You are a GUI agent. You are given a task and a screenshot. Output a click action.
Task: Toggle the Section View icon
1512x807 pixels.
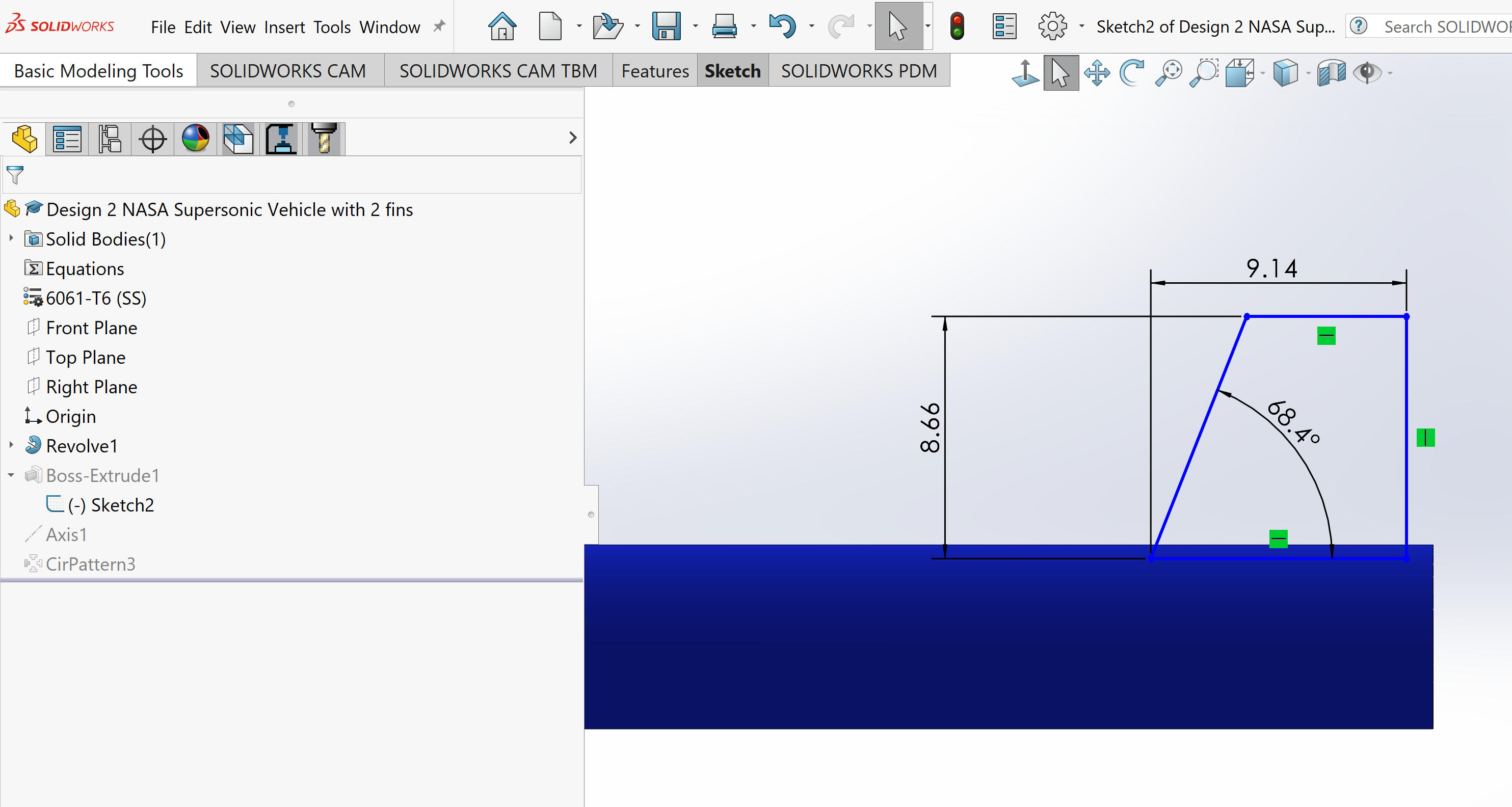click(1331, 73)
